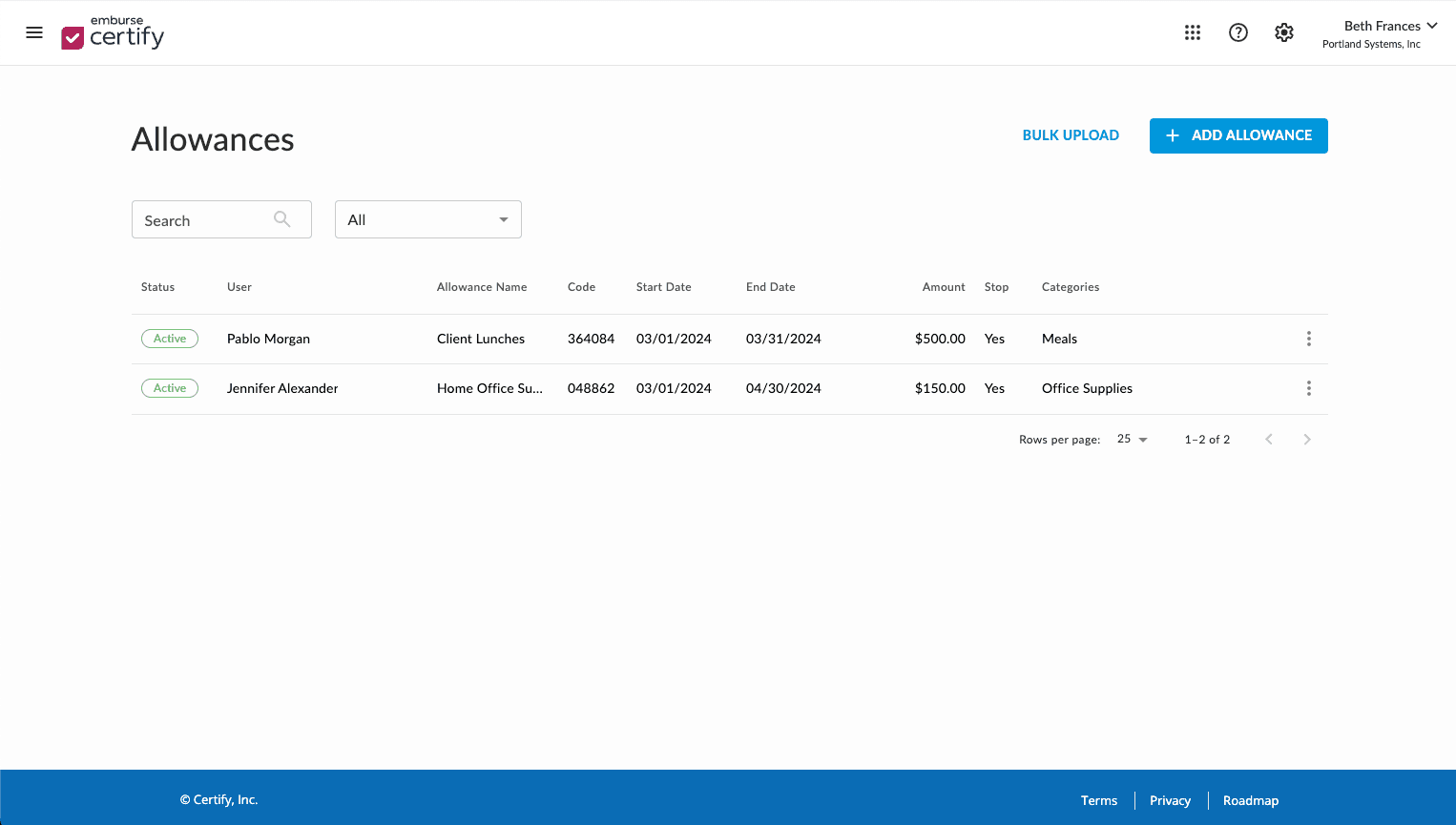Focus the Search input field
The image size is (1456, 825).
point(205,220)
